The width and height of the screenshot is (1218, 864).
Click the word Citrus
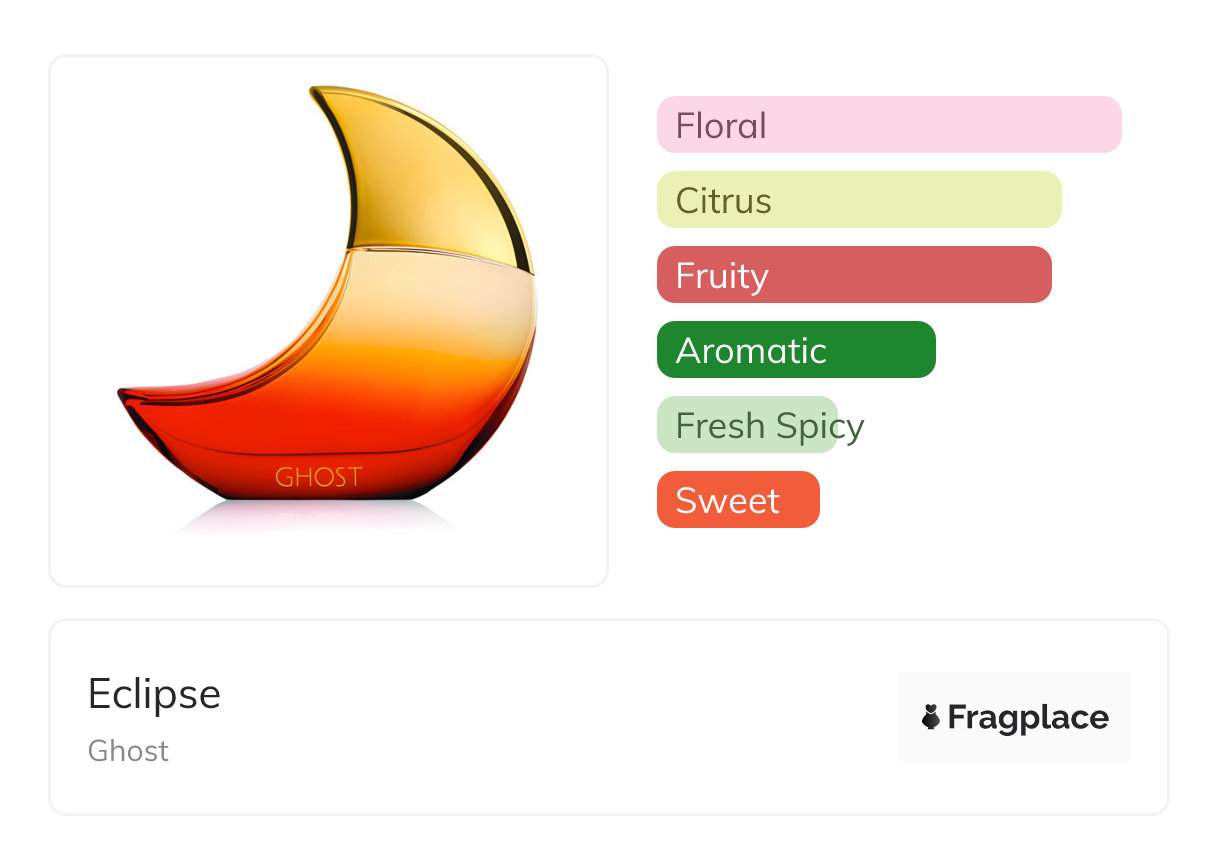click(723, 201)
